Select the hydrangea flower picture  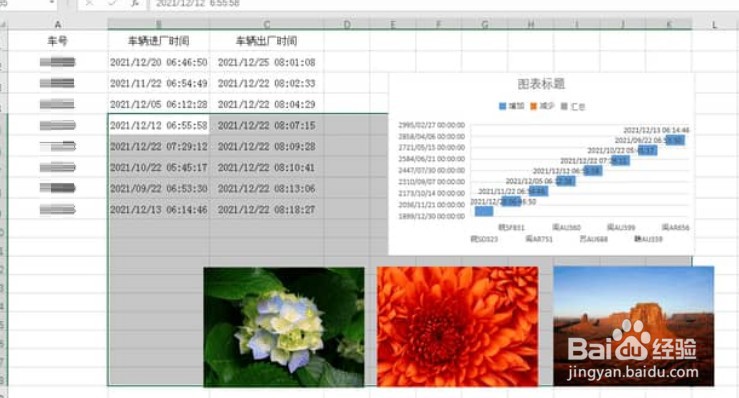284,327
